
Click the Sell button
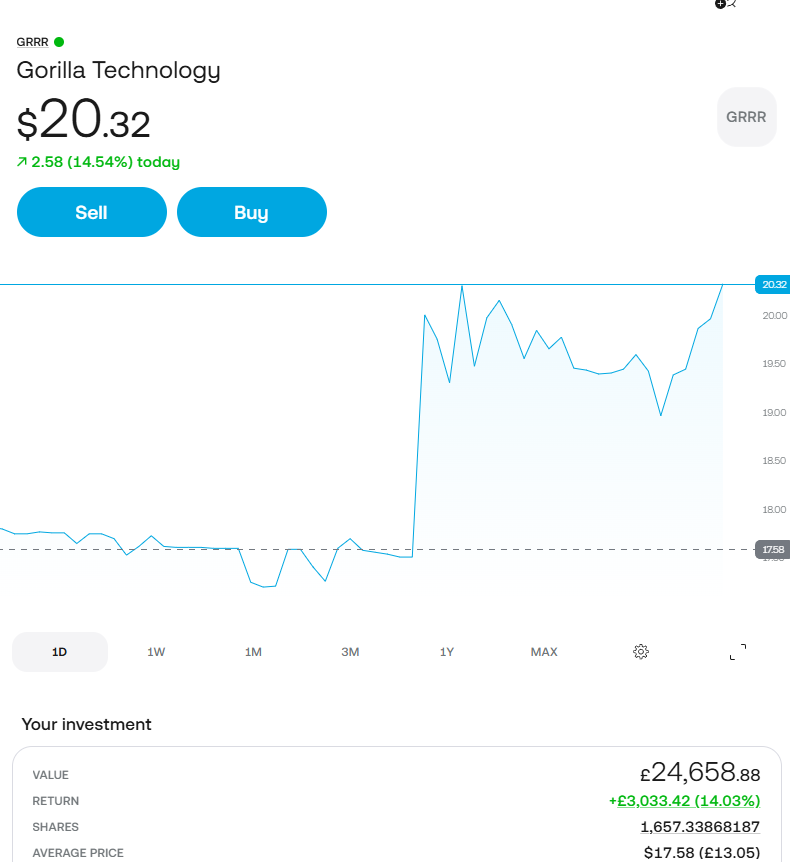(92, 212)
